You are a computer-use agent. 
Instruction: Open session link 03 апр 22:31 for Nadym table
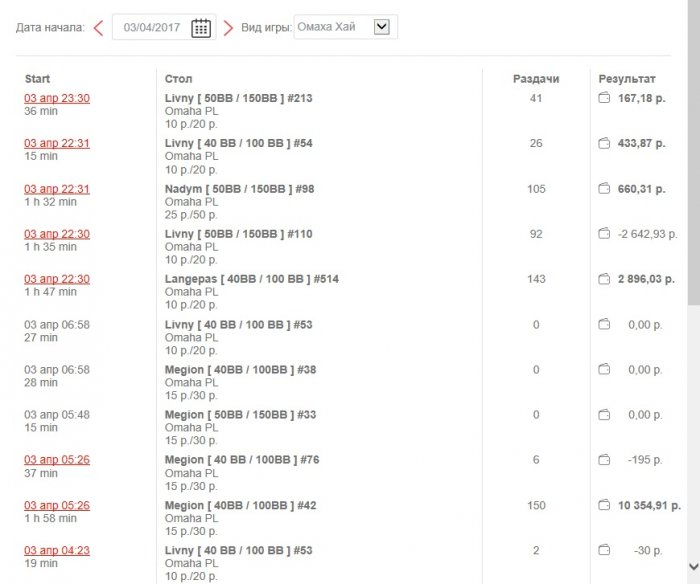(x=57, y=189)
